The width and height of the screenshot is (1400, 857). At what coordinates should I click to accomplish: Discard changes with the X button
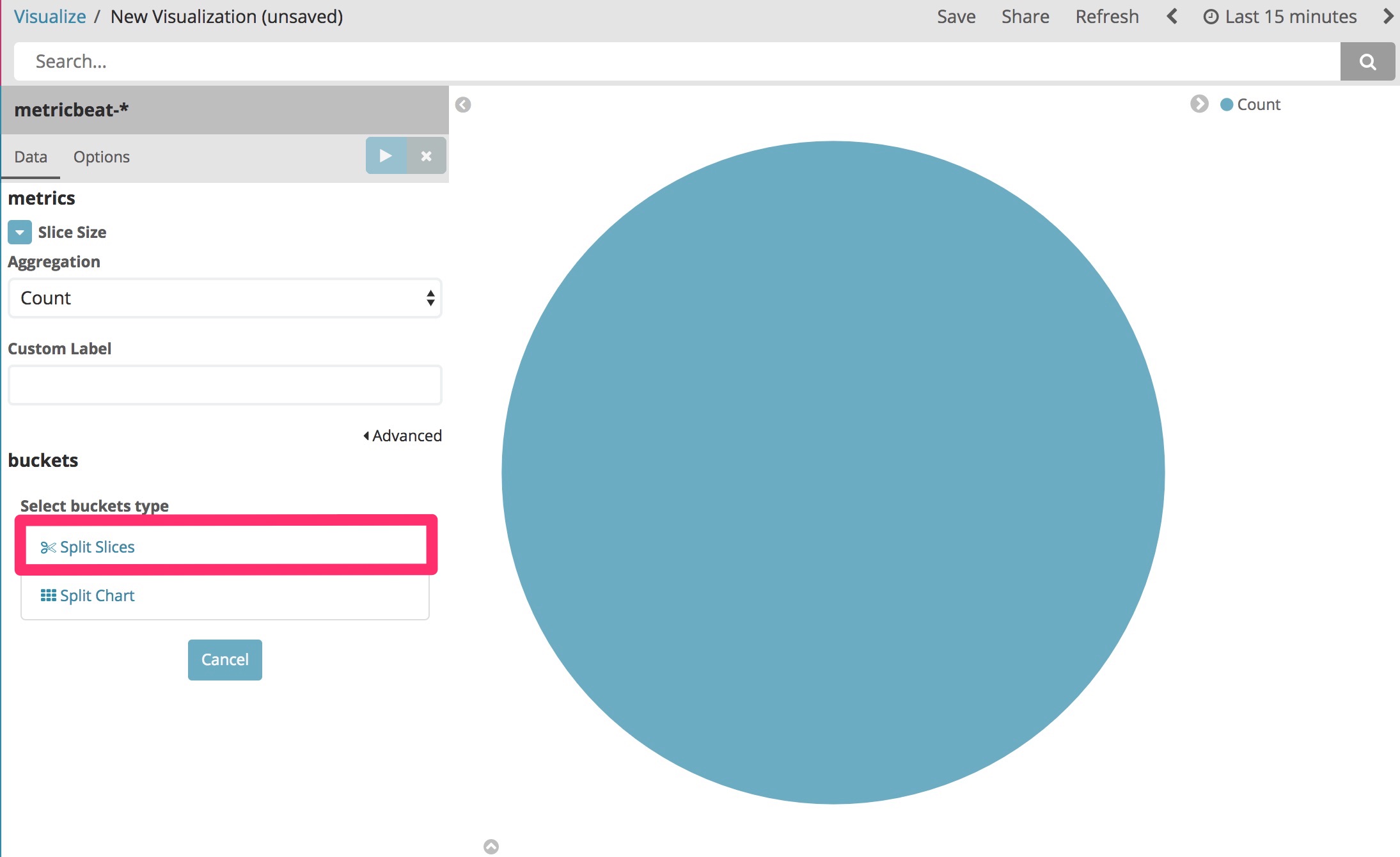point(427,155)
